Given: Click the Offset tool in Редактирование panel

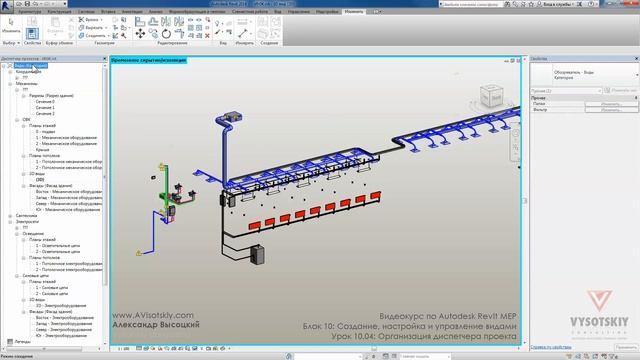Looking at the screenshot, I should 153,21.
